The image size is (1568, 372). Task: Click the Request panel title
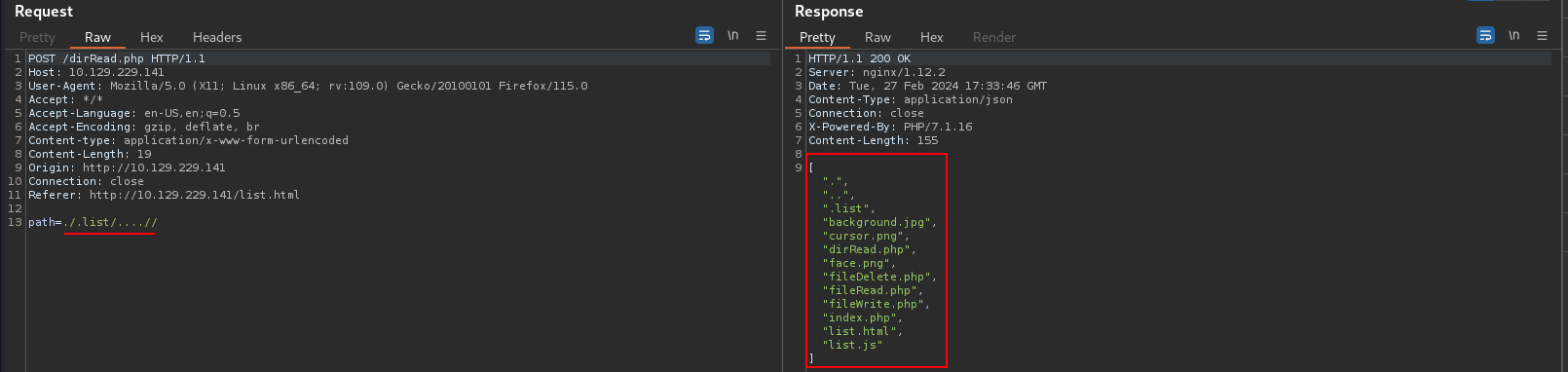(44, 12)
